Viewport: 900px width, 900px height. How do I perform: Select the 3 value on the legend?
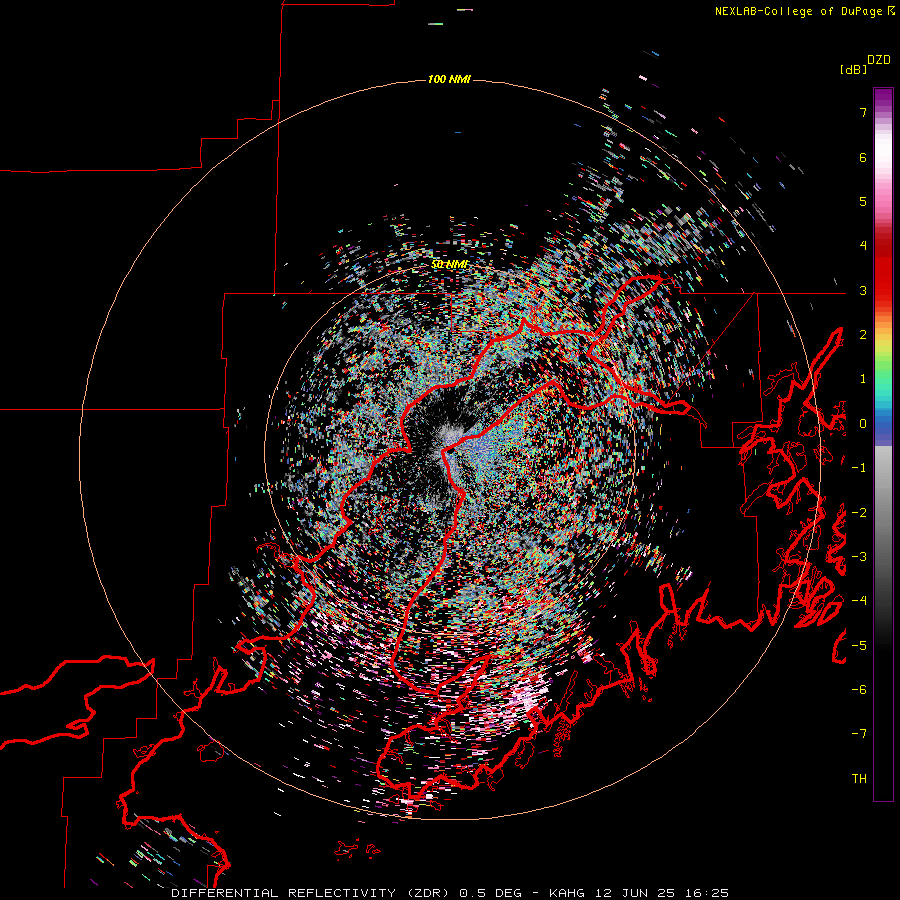[863, 290]
